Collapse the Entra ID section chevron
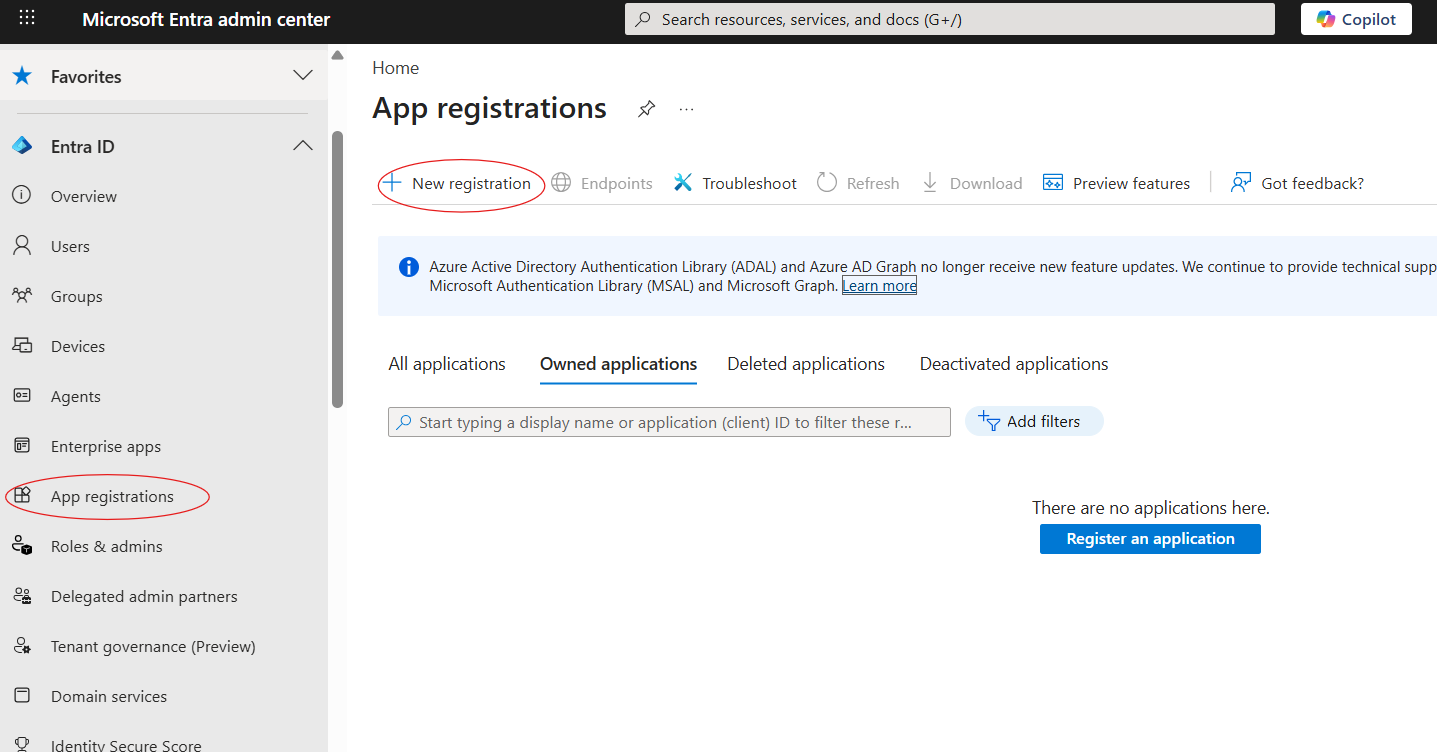Viewport: 1437px width, 752px height. (302, 147)
